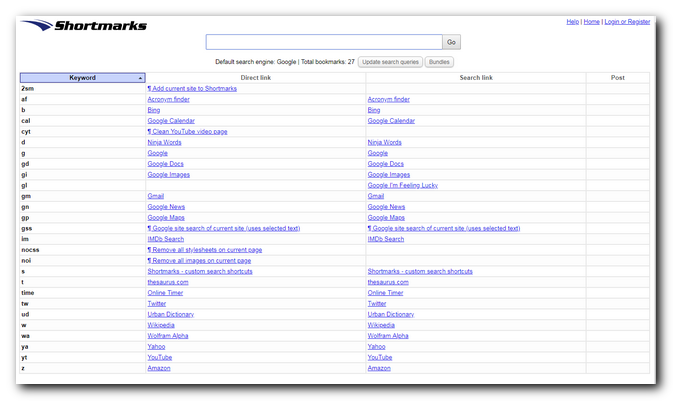
Task: Open Gmail direct link
Action: tap(156, 196)
